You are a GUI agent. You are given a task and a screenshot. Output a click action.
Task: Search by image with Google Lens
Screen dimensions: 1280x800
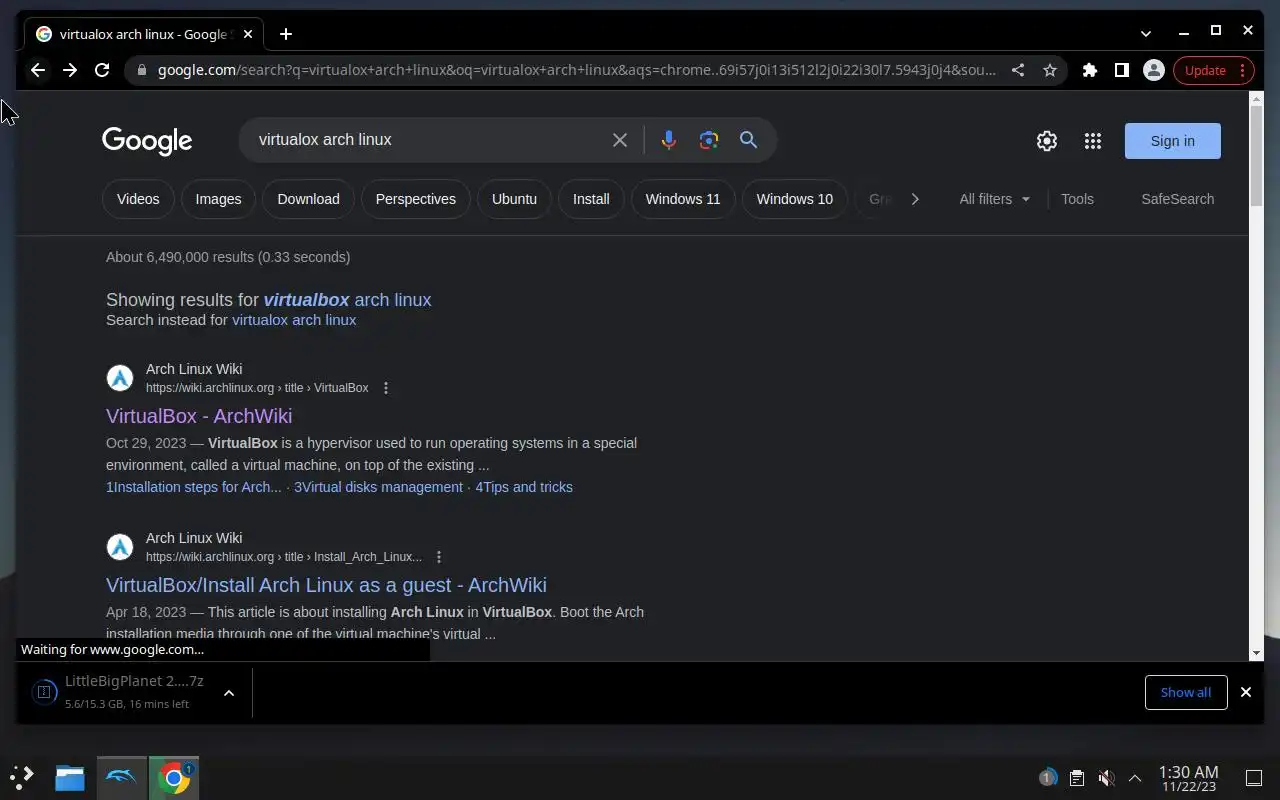(x=709, y=140)
